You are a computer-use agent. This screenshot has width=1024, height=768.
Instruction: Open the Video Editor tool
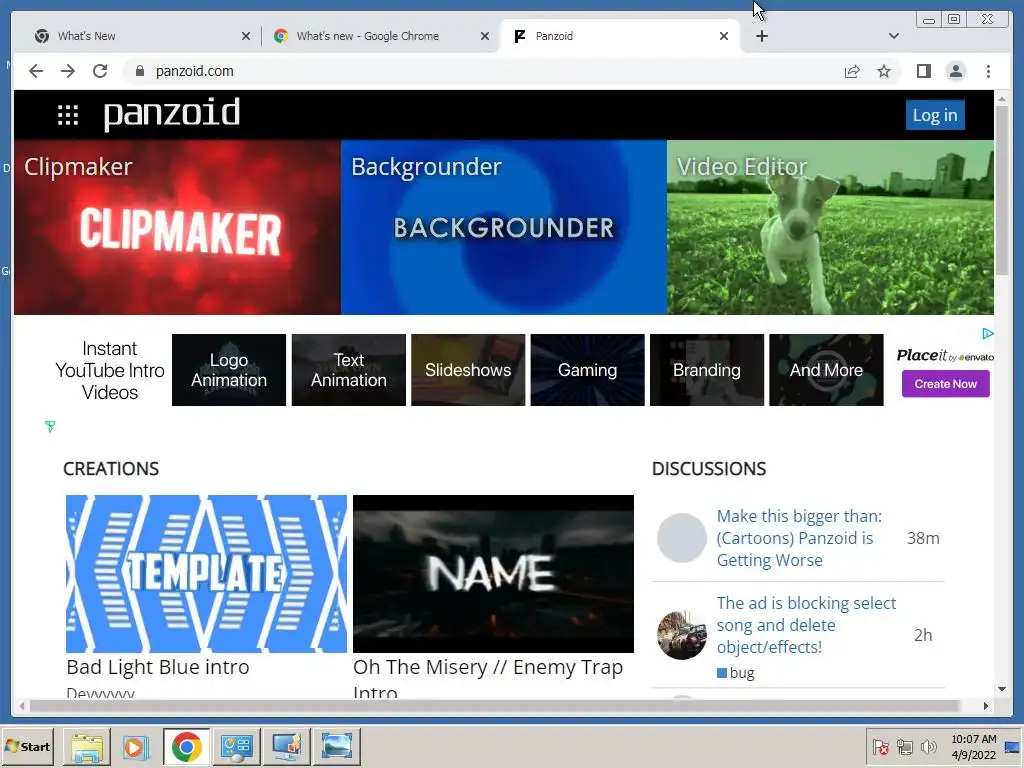pos(831,227)
